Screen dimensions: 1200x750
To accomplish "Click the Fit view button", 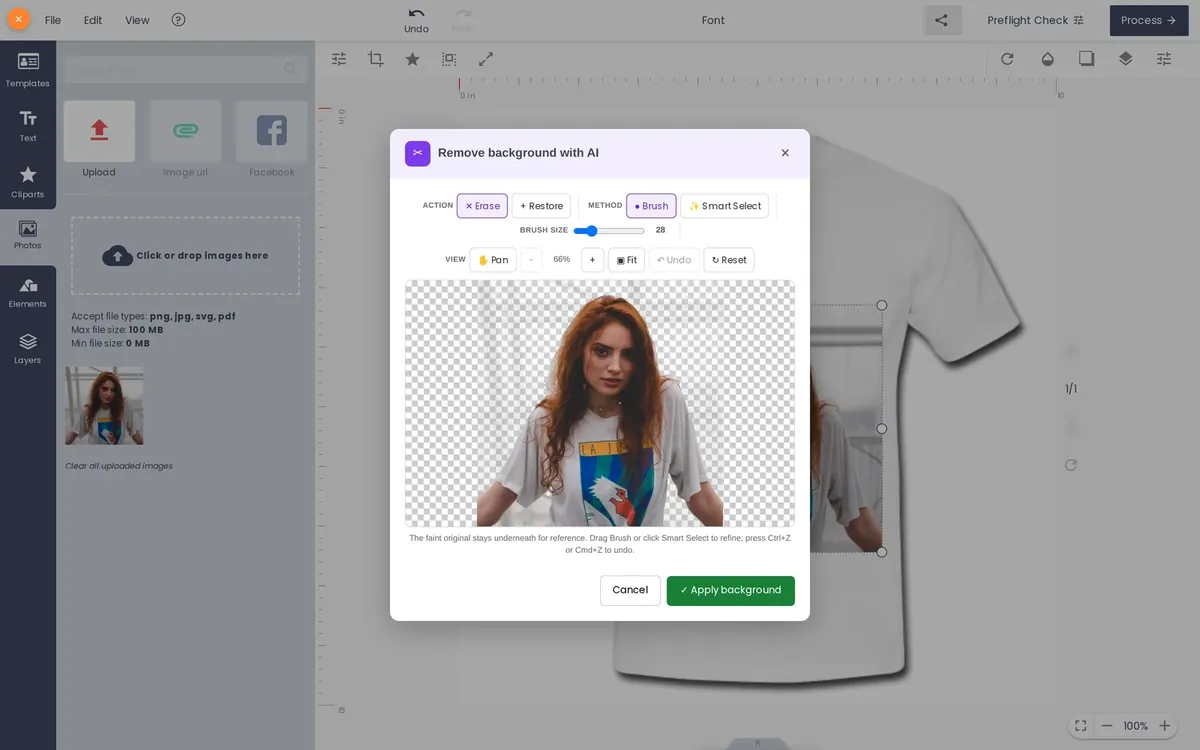I will 626,260.
